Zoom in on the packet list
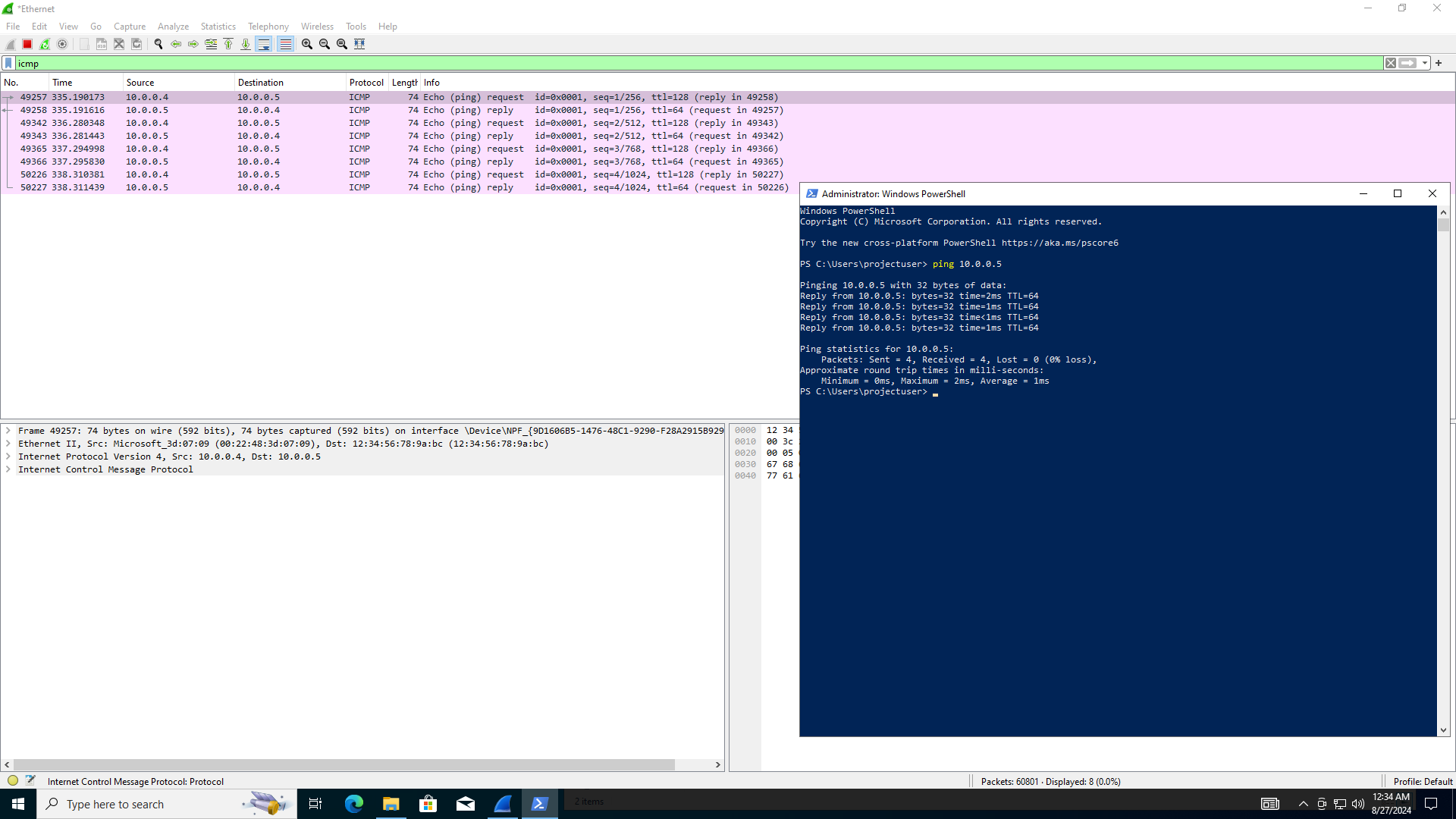Viewport: 1456px width, 819px height. (306, 44)
